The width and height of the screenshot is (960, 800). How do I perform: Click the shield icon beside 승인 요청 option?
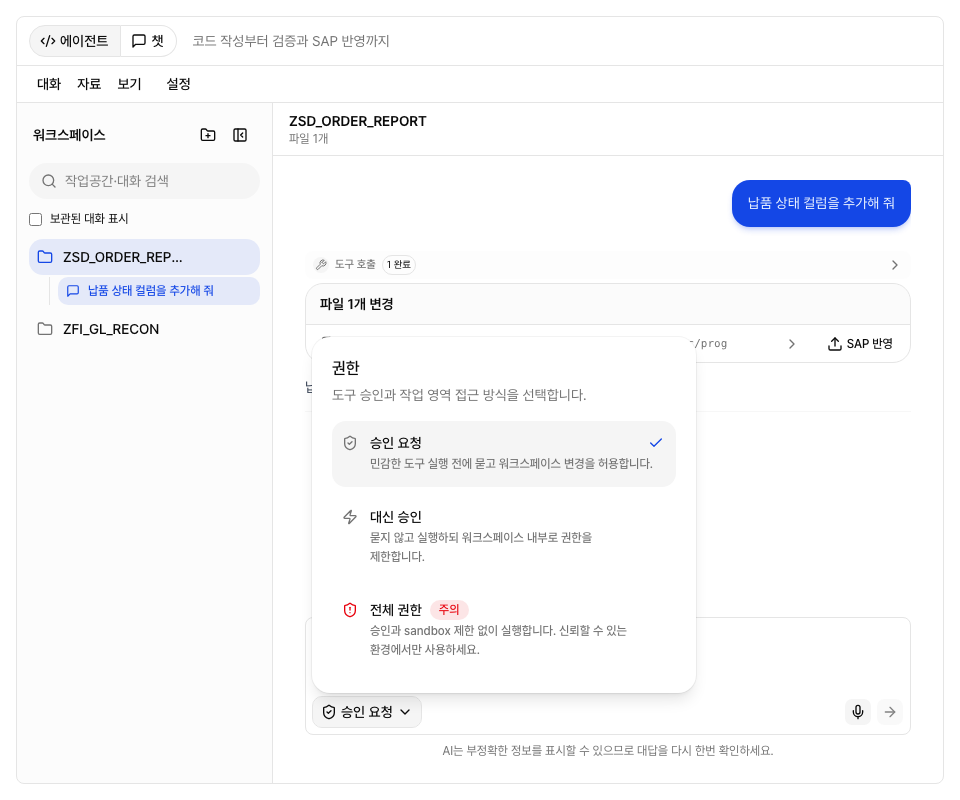[x=350, y=443]
